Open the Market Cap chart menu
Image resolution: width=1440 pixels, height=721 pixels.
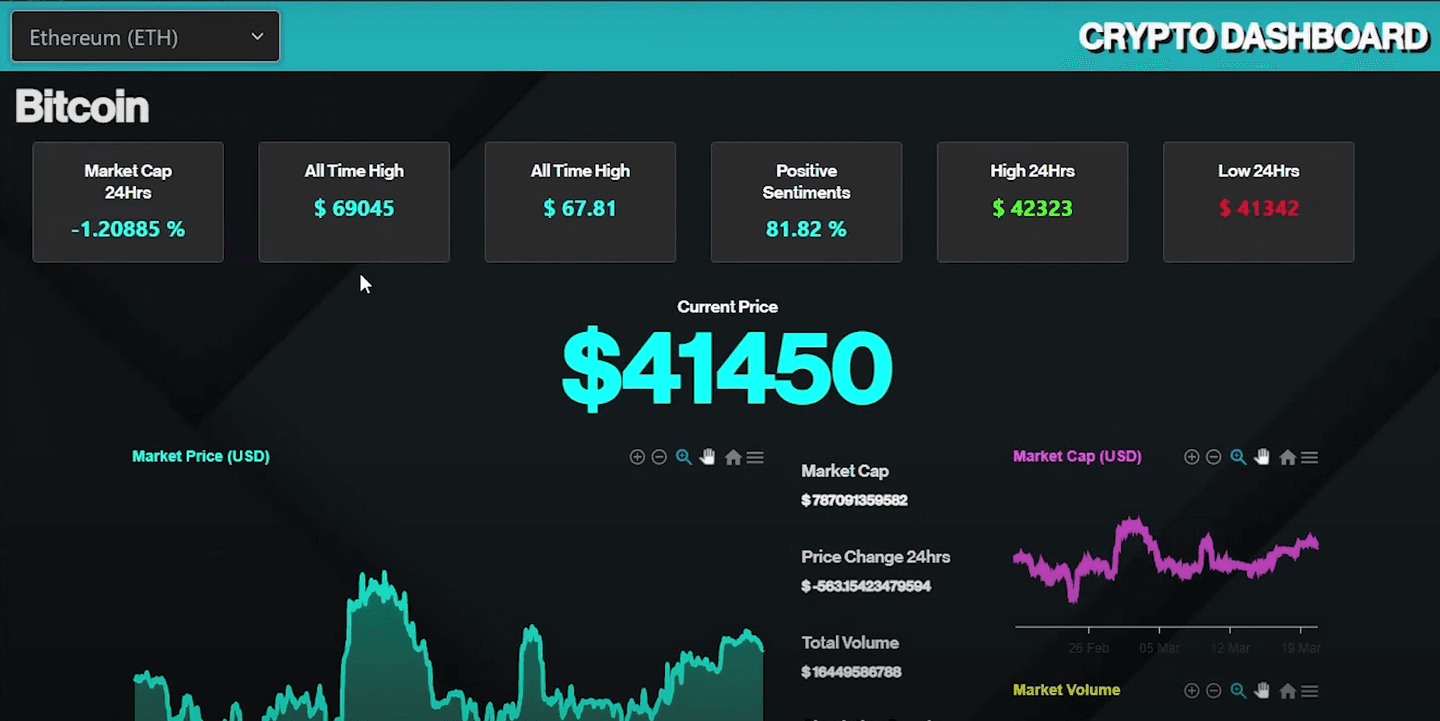[1309, 457]
